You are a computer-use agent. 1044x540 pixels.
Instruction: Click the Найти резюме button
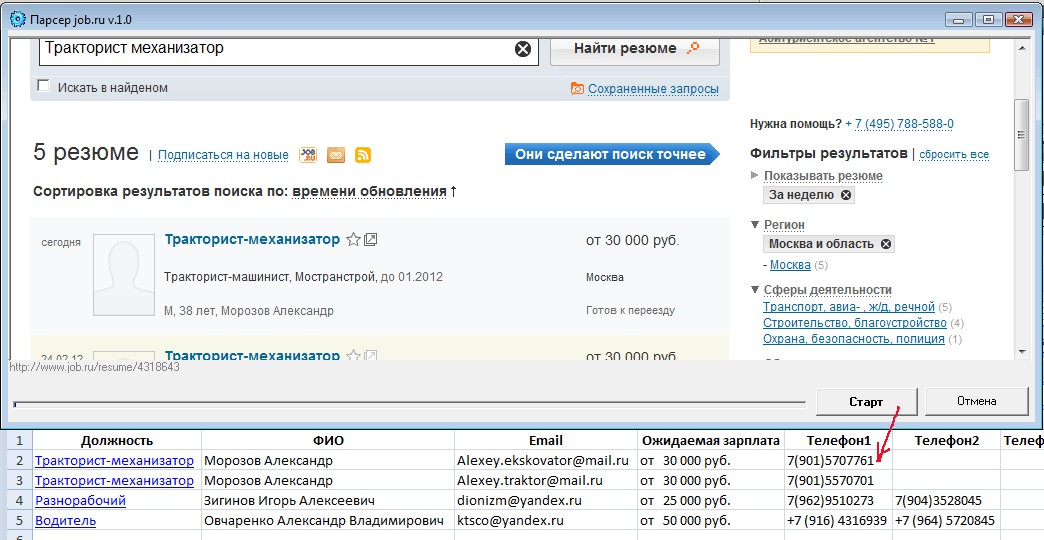click(635, 49)
